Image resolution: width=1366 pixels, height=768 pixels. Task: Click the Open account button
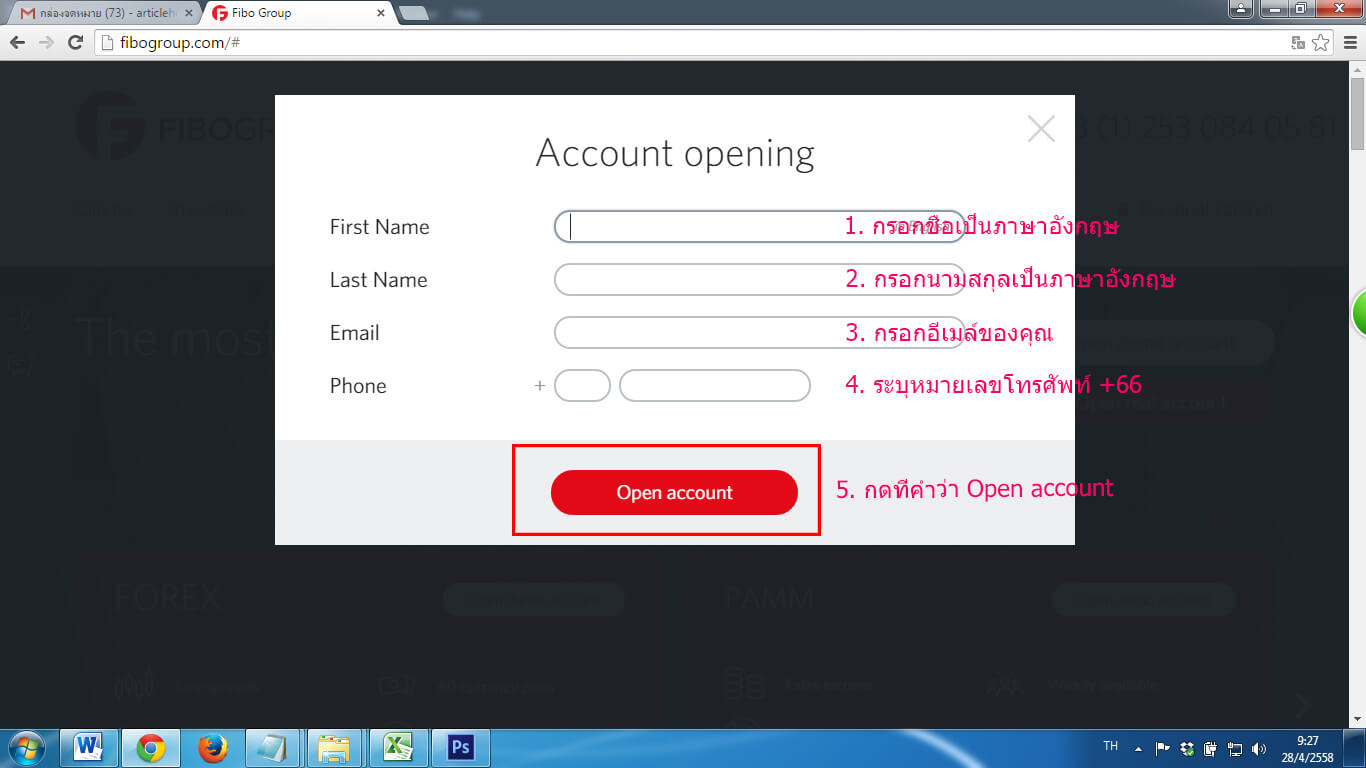pyautogui.click(x=674, y=492)
